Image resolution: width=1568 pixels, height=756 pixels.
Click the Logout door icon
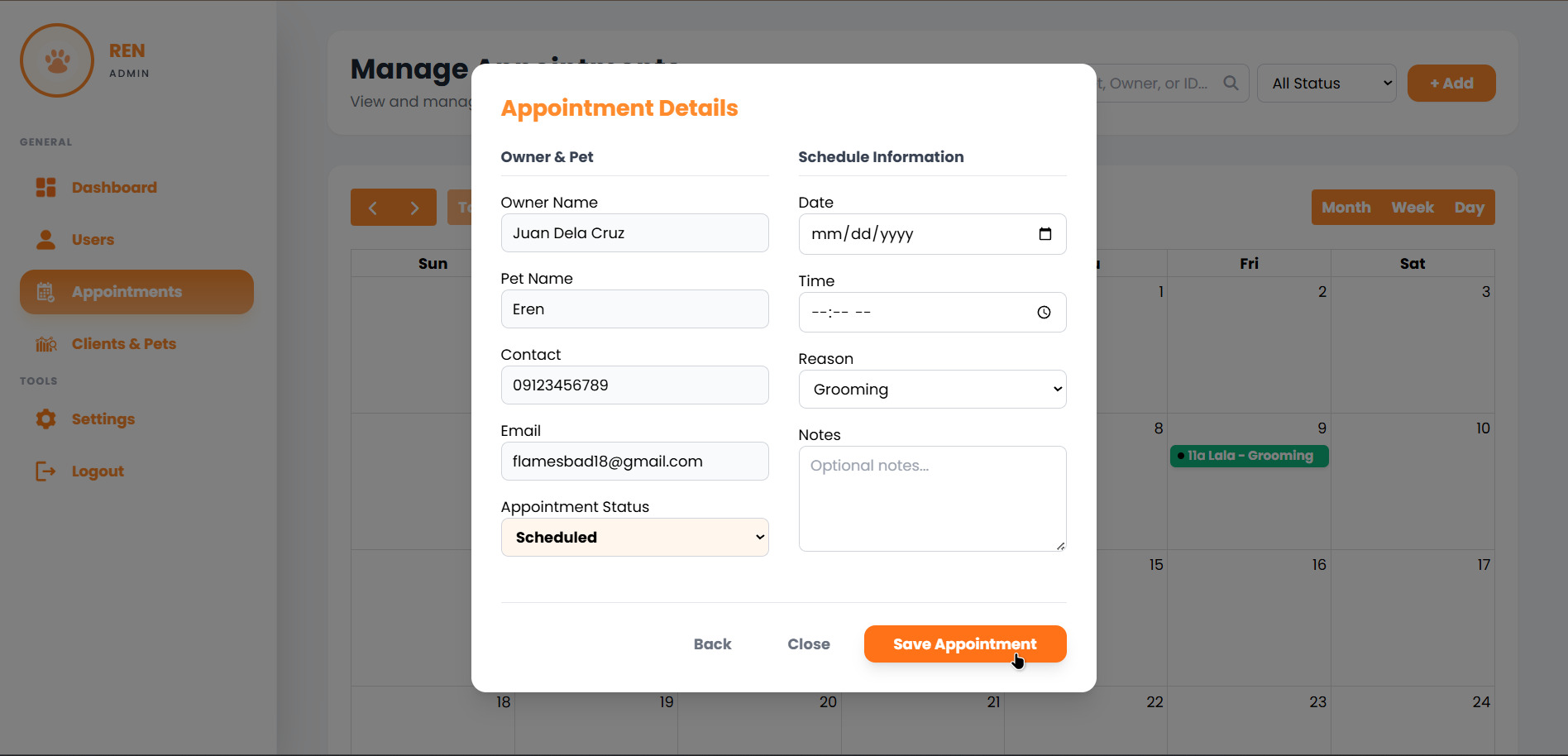46,471
